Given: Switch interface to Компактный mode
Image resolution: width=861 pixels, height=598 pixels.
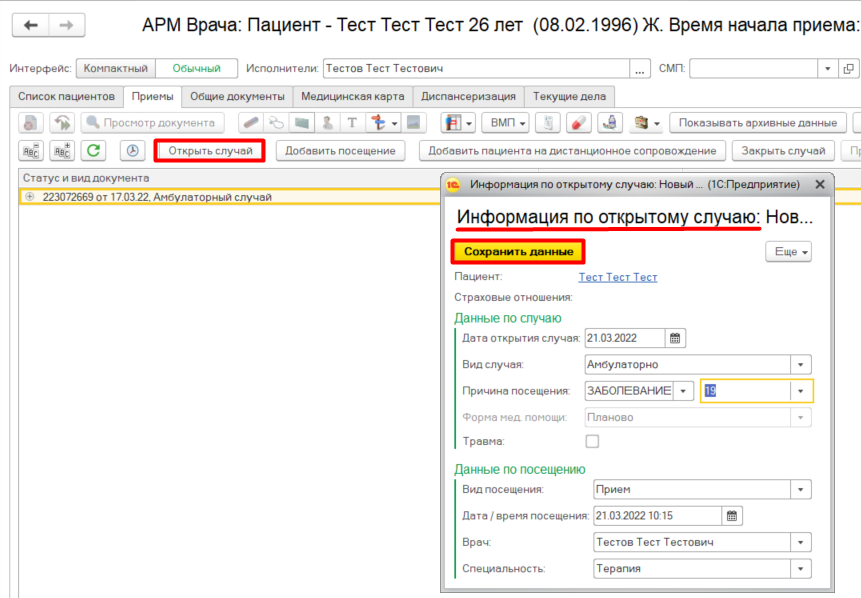Looking at the screenshot, I should (115, 69).
